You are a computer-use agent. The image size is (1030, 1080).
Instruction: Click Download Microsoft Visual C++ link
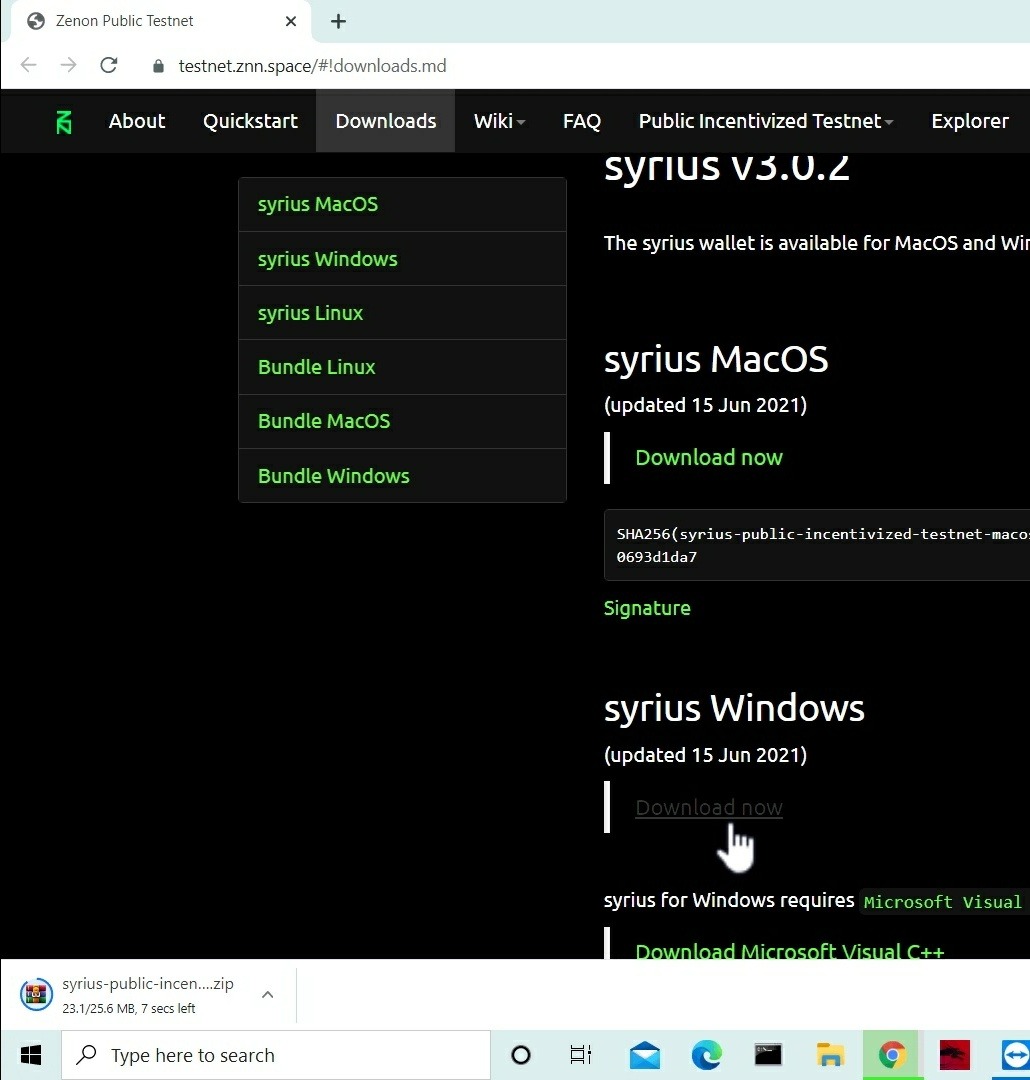(x=790, y=951)
